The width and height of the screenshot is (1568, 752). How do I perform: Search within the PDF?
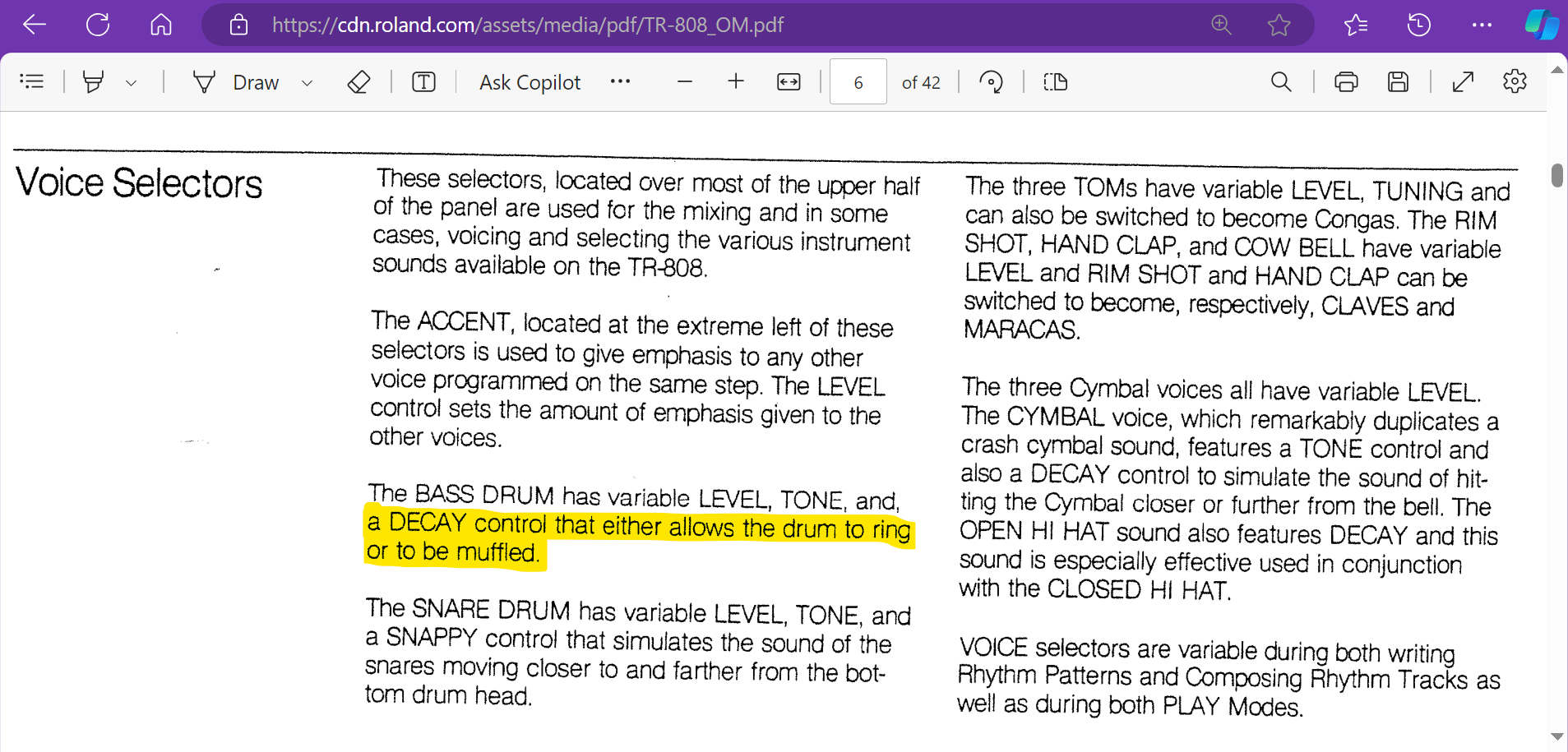(1281, 81)
